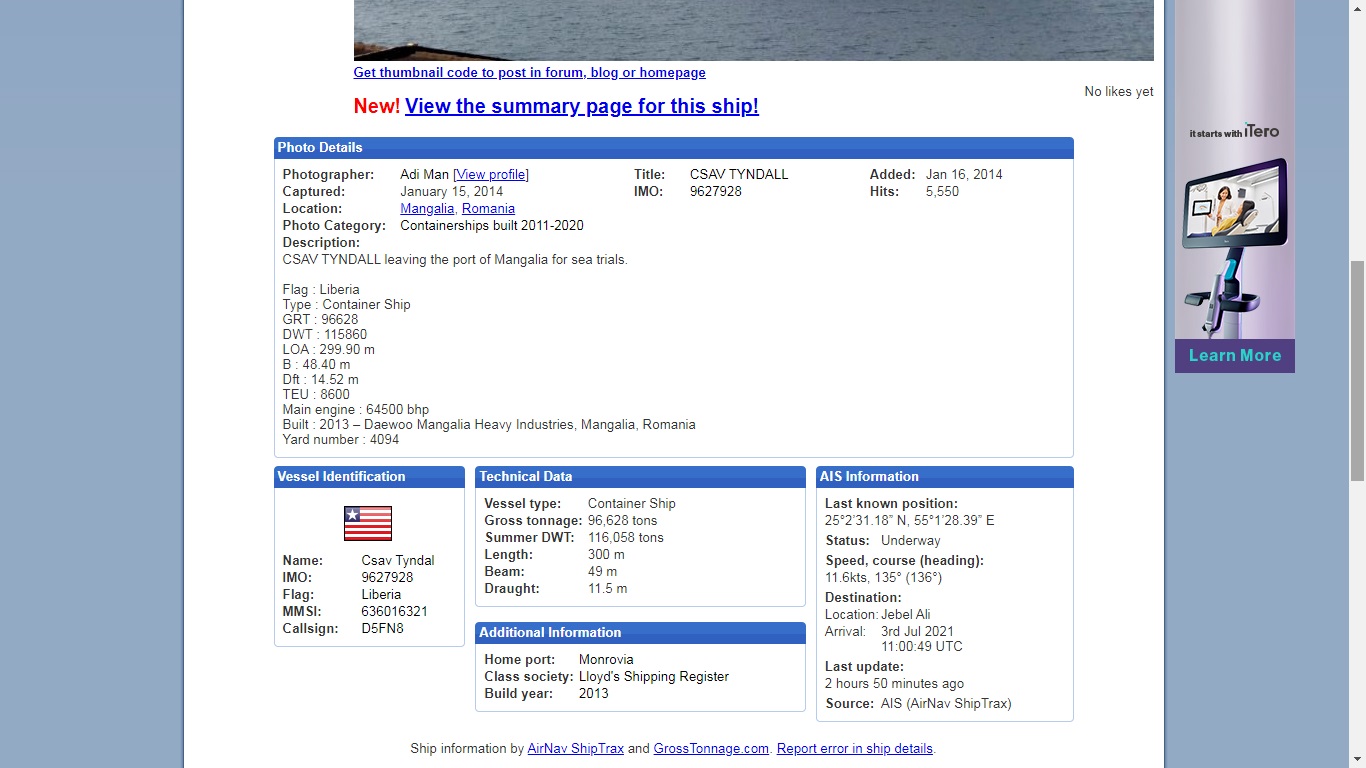The height and width of the screenshot is (768, 1366).
Task: Select captured date January 15, 2014
Action: tap(452, 192)
